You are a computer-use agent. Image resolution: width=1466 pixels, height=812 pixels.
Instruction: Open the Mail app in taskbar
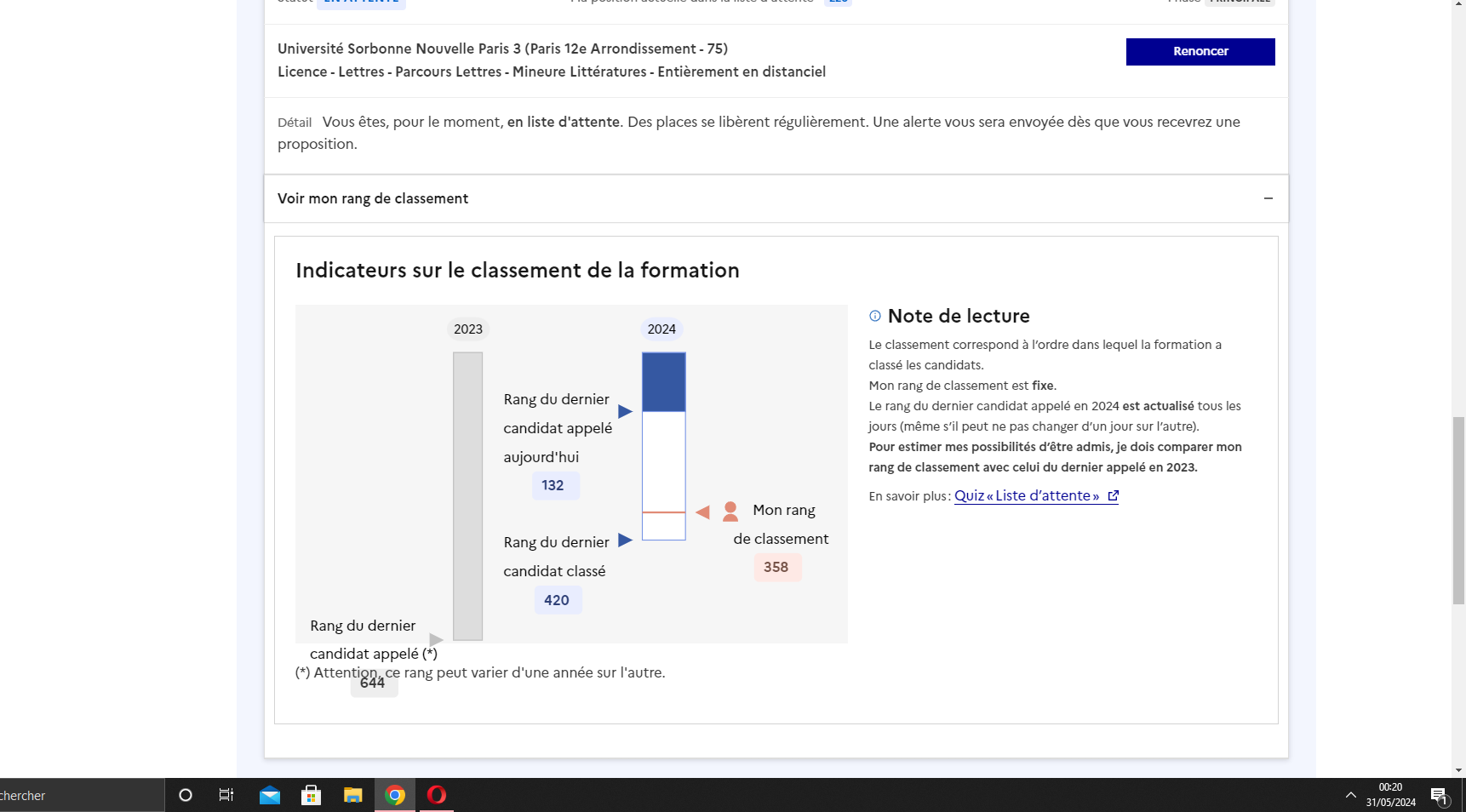(x=270, y=795)
